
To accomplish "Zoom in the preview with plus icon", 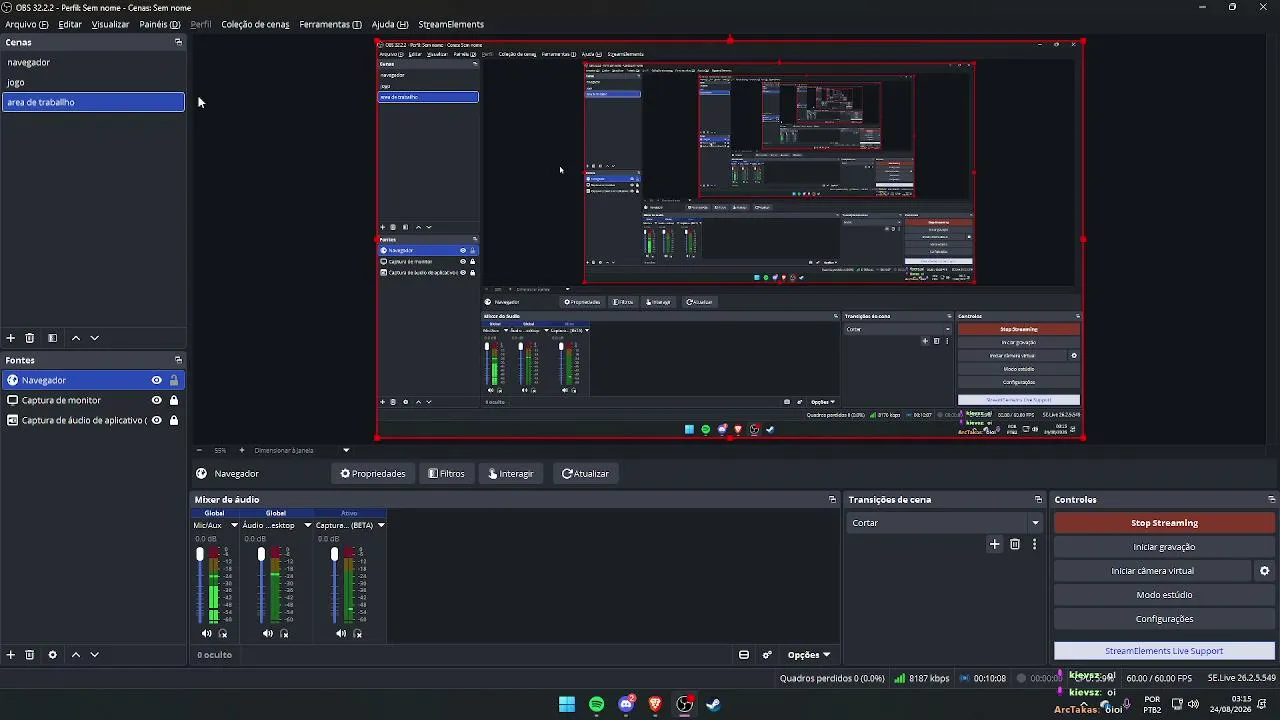I will 241,450.
